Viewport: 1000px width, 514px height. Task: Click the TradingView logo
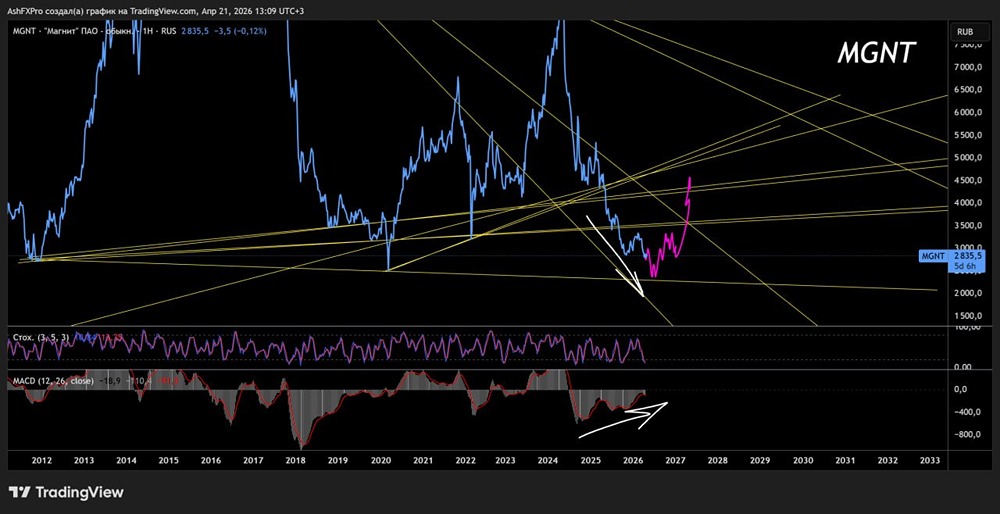click(66, 492)
